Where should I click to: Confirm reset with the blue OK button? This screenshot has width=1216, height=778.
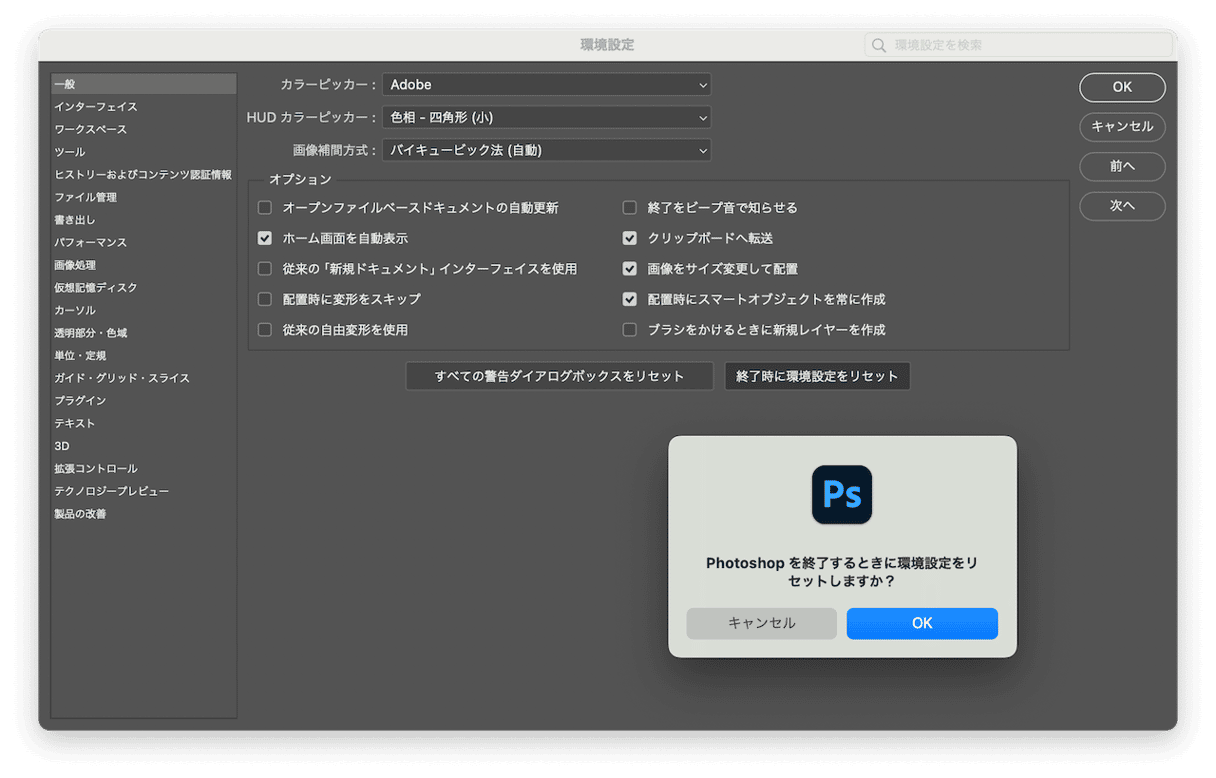(x=921, y=623)
